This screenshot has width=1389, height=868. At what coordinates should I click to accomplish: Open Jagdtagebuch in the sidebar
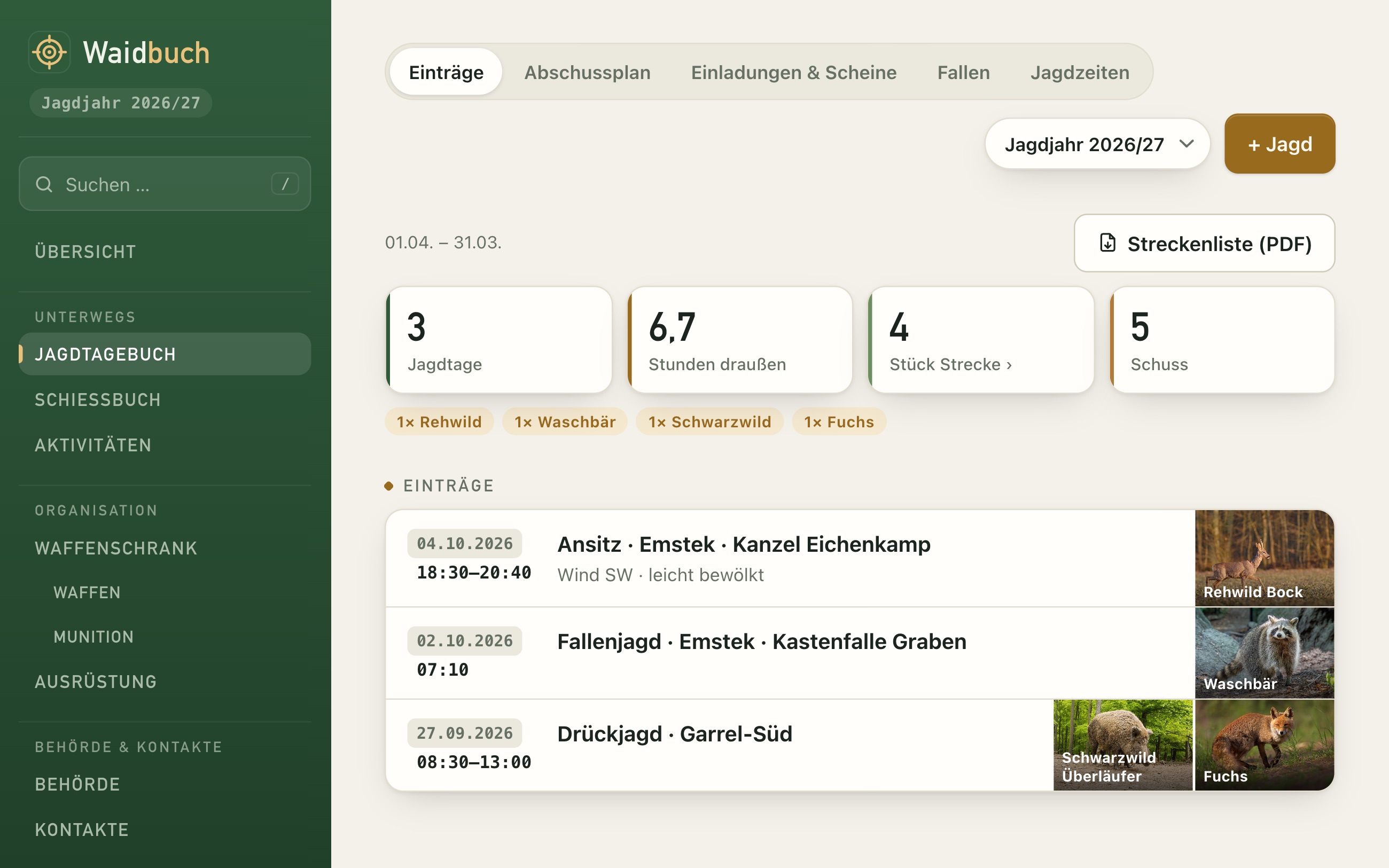[x=165, y=354]
